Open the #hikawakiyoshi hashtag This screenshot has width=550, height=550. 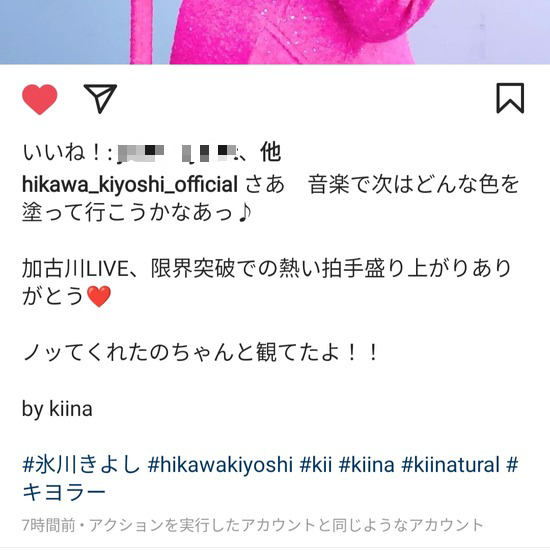(220, 464)
